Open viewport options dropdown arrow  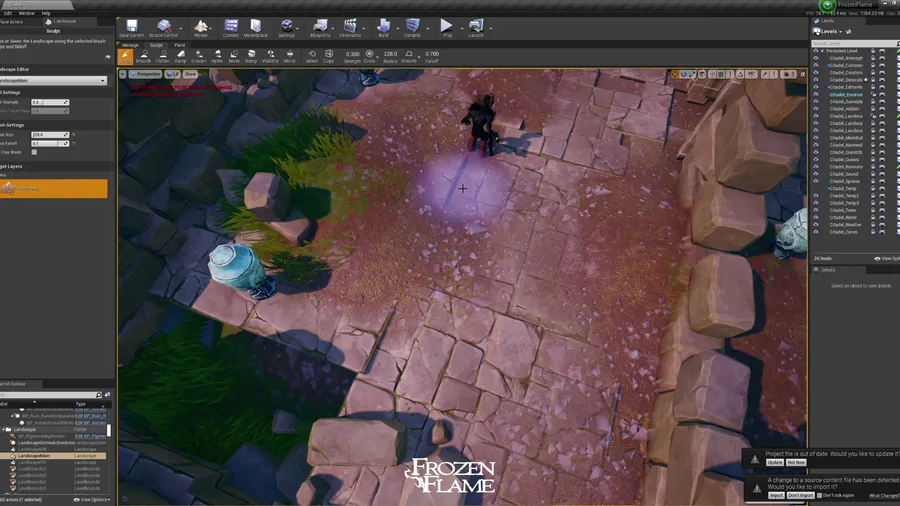coord(123,74)
